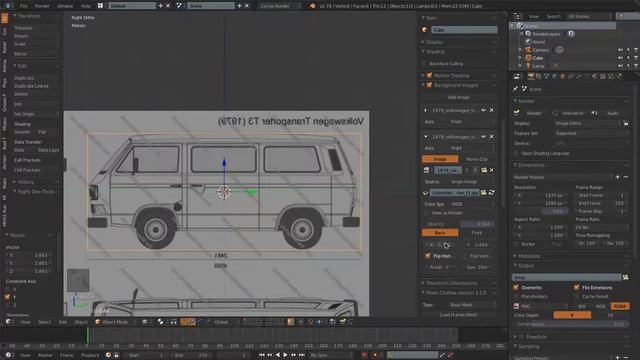Click the Camera icon in the outliner
Viewport: 640px width, 360px height.
[528, 50]
